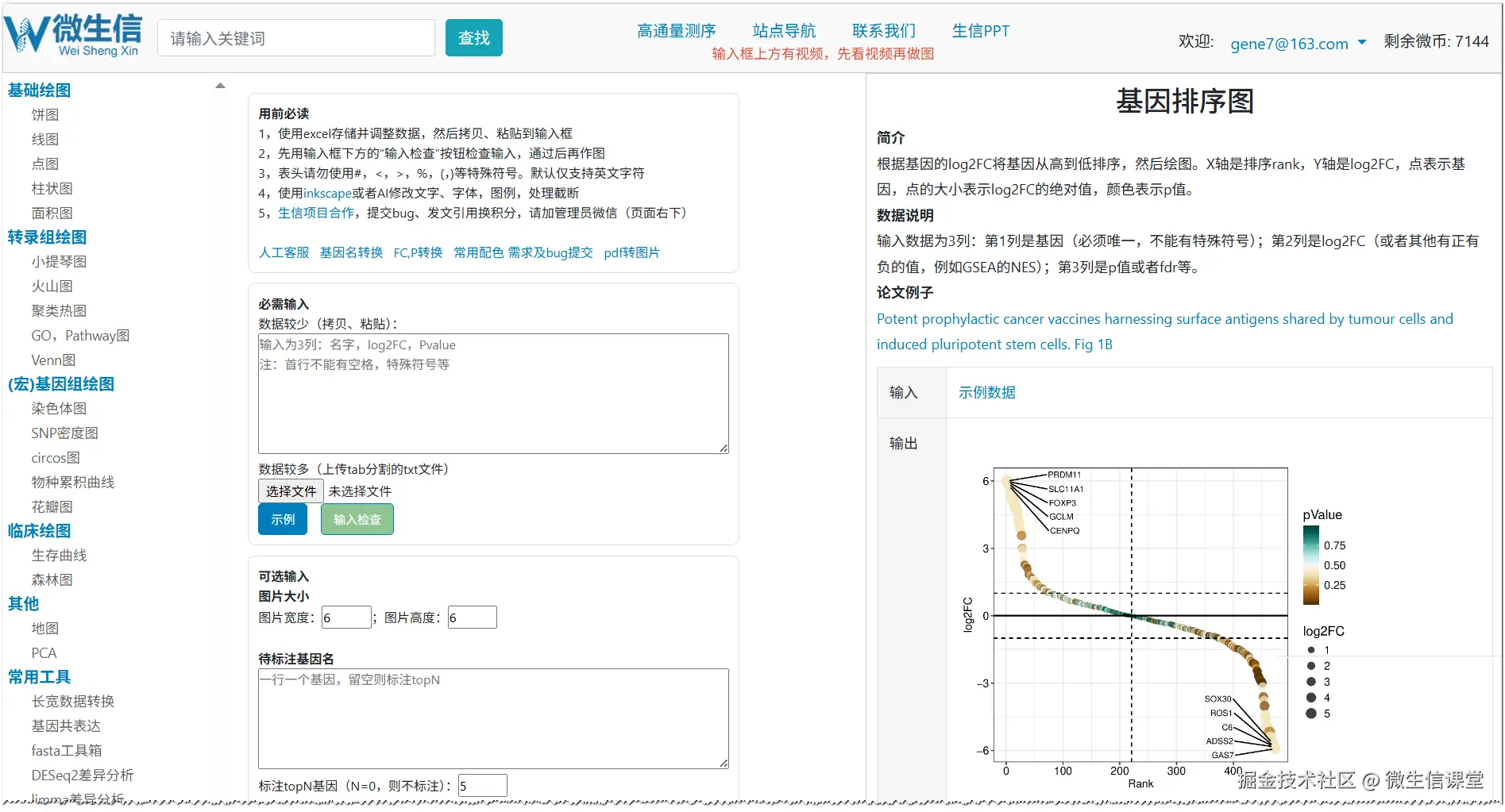
Task: Click the blue 示例 button
Action: 283,520
